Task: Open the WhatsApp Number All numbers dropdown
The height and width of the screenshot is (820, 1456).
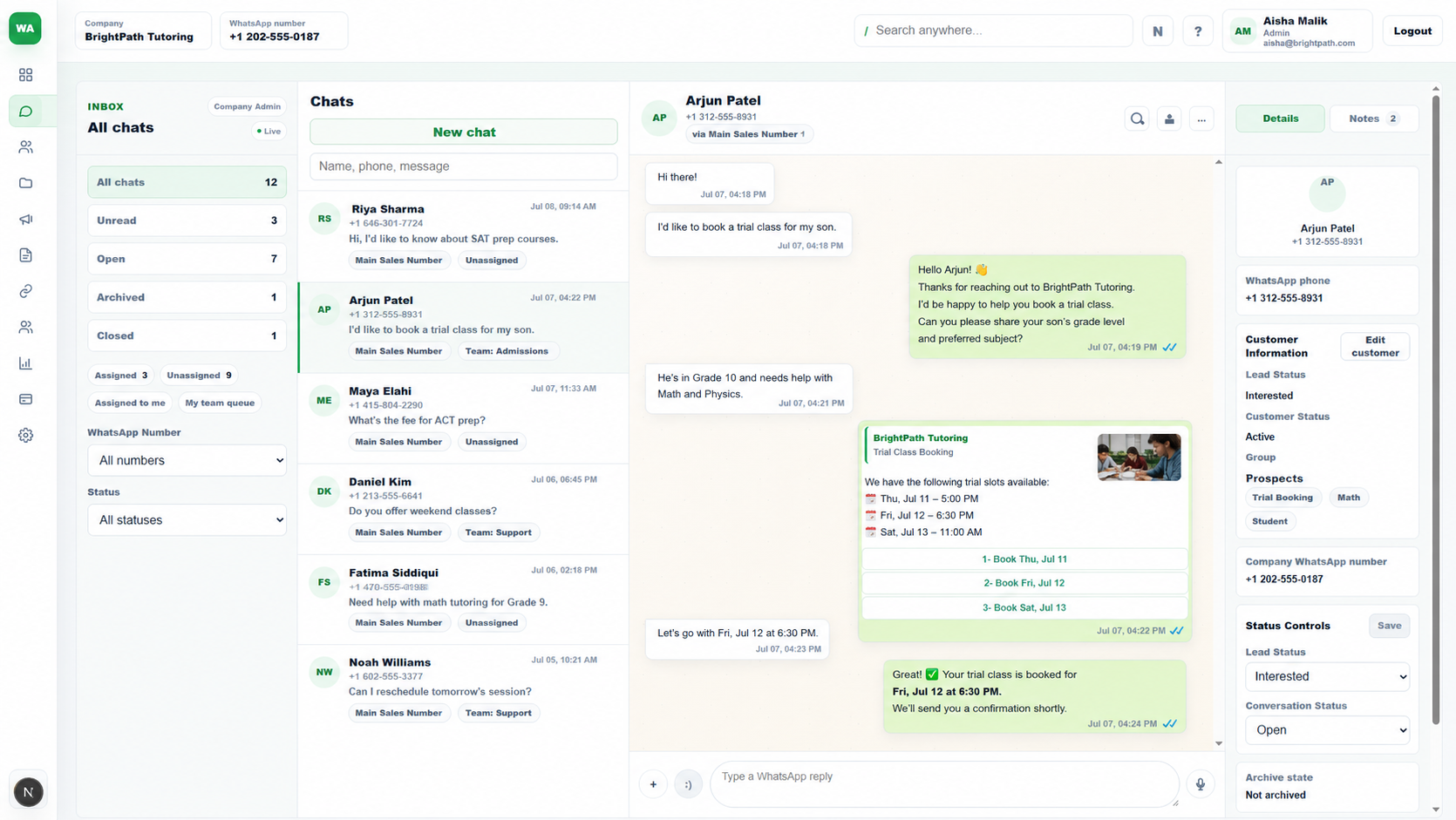Action: tap(187, 460)
